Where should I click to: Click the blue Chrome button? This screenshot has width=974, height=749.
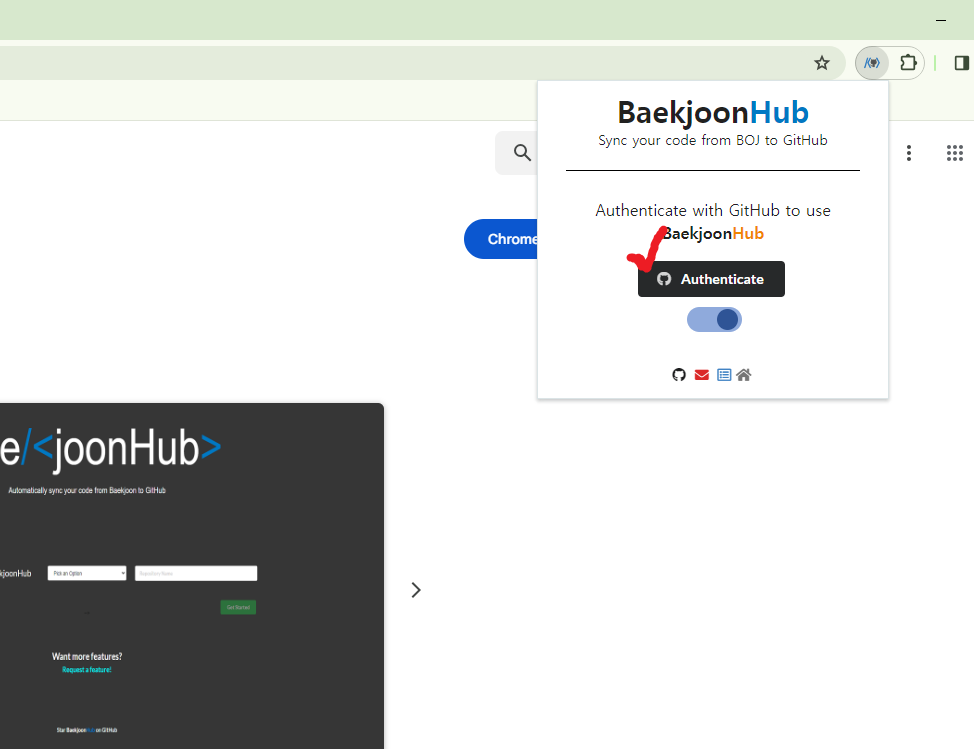pyautogui.click(x=501, y=239)
